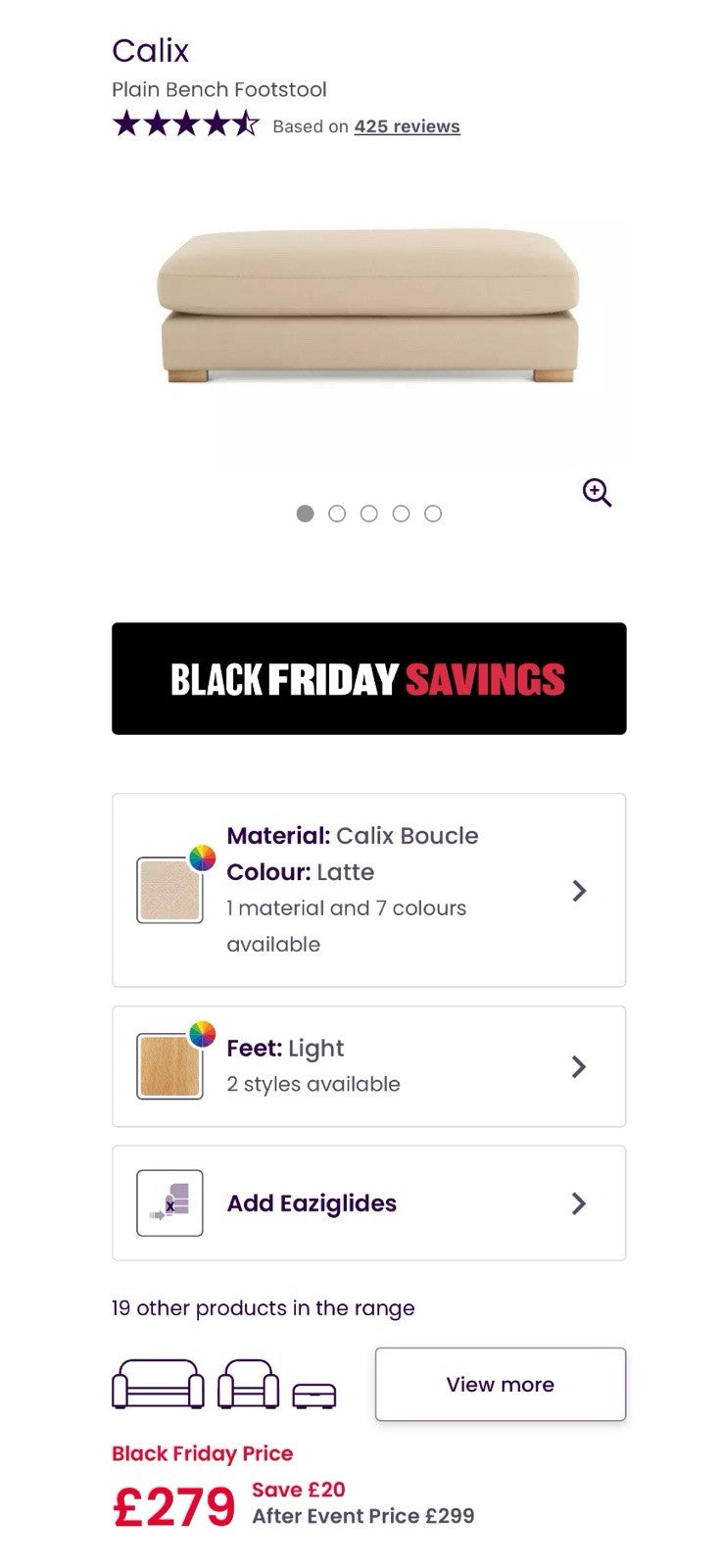Click the armchair icon in range
The width and height of the screenshot is (721, 1568).
point(248,1384)
